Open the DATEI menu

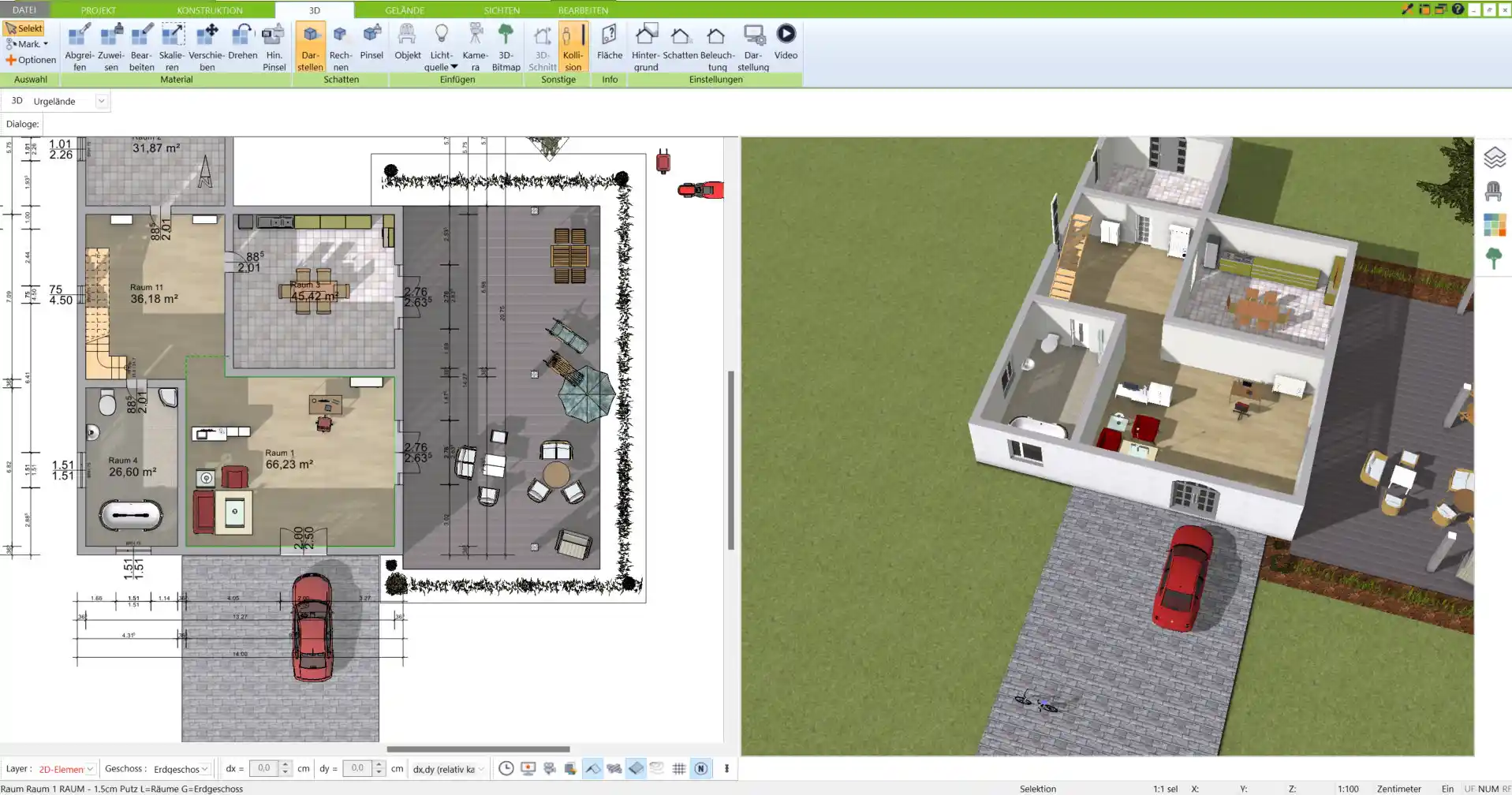pos(24,10)
